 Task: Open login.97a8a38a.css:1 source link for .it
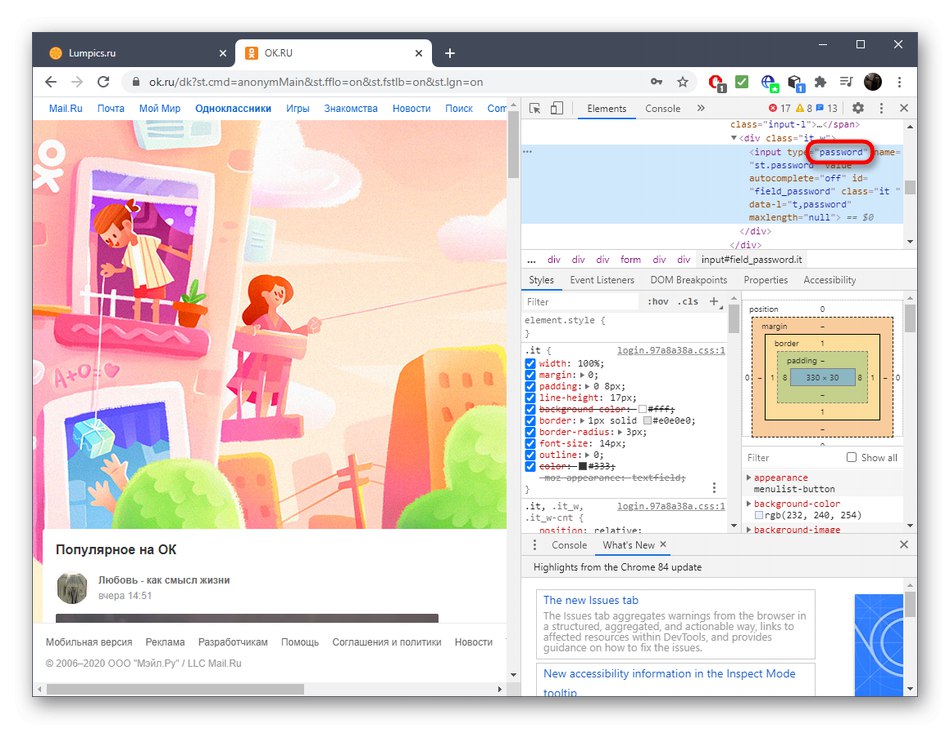(x=671, y=350)
